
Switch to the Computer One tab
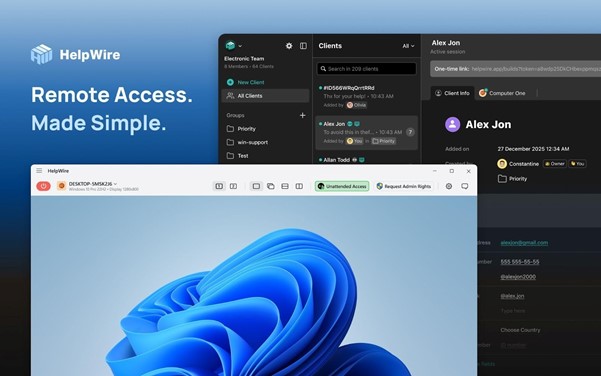coord(502,93)
